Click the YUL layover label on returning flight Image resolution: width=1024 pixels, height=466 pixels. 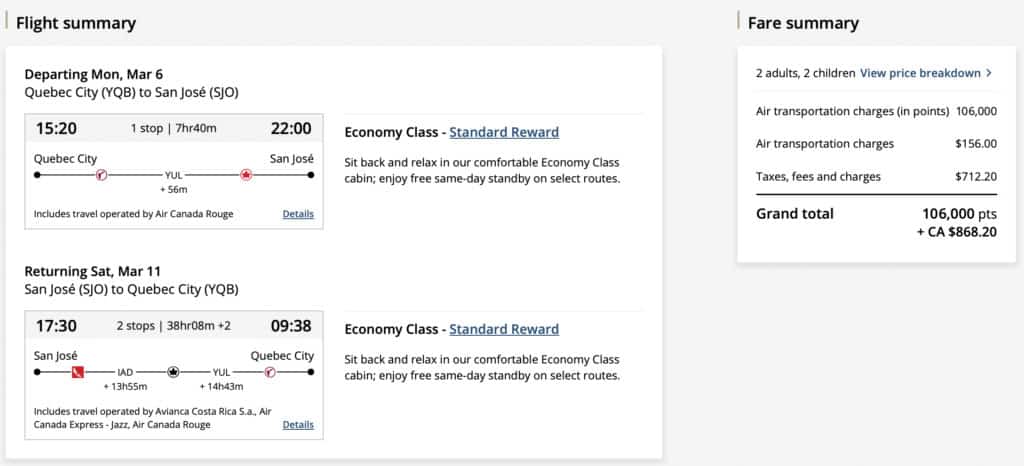221,372
